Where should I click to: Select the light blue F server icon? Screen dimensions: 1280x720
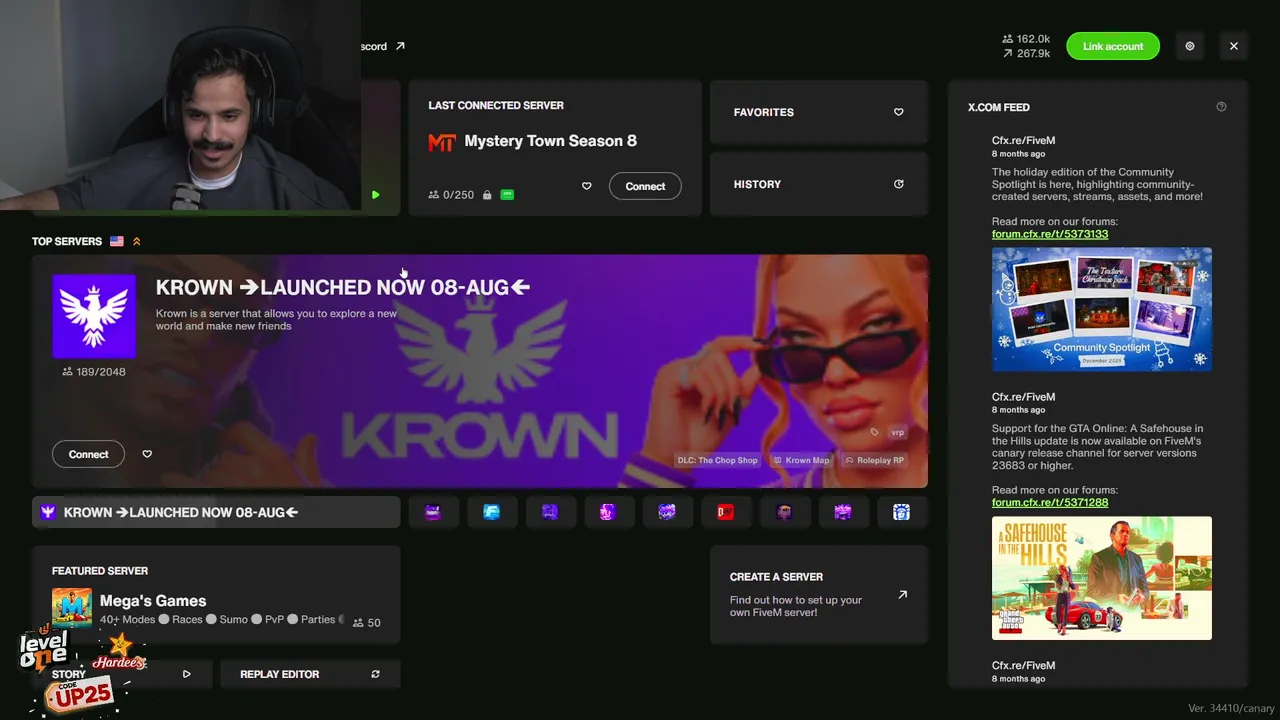(x=491, y=512)
